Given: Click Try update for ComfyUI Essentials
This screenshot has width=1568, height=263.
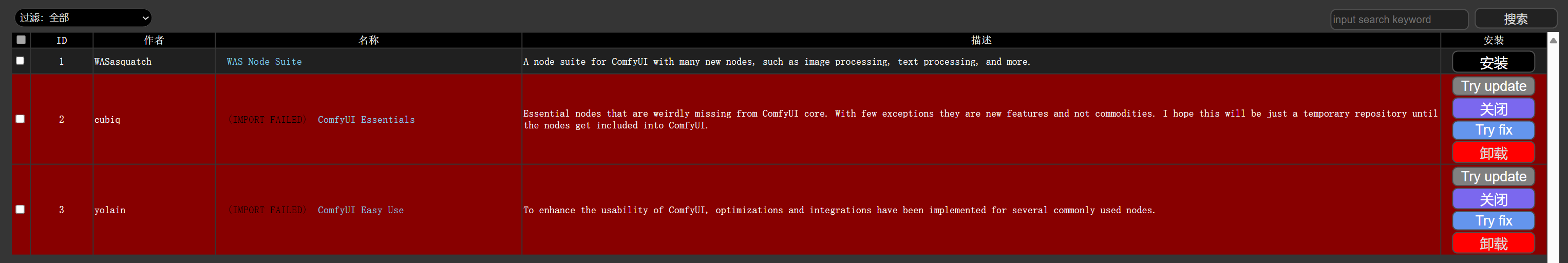Looking at the screenshot, I should (x=1493, y=86).
